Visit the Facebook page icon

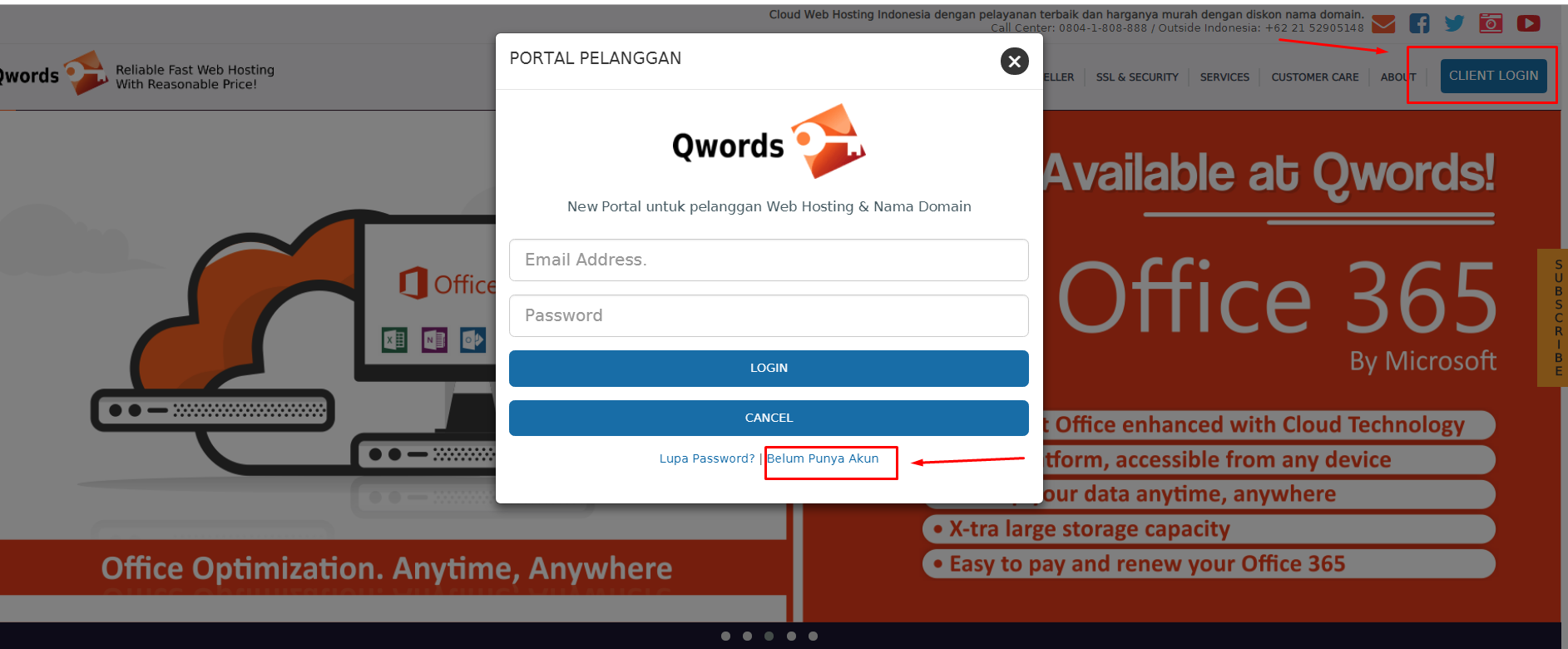[1419, 23]
